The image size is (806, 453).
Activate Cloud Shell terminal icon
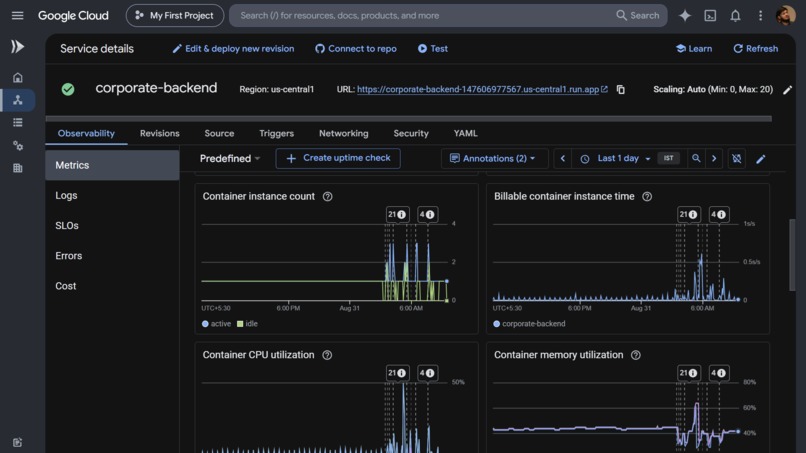tap(710, 15)
